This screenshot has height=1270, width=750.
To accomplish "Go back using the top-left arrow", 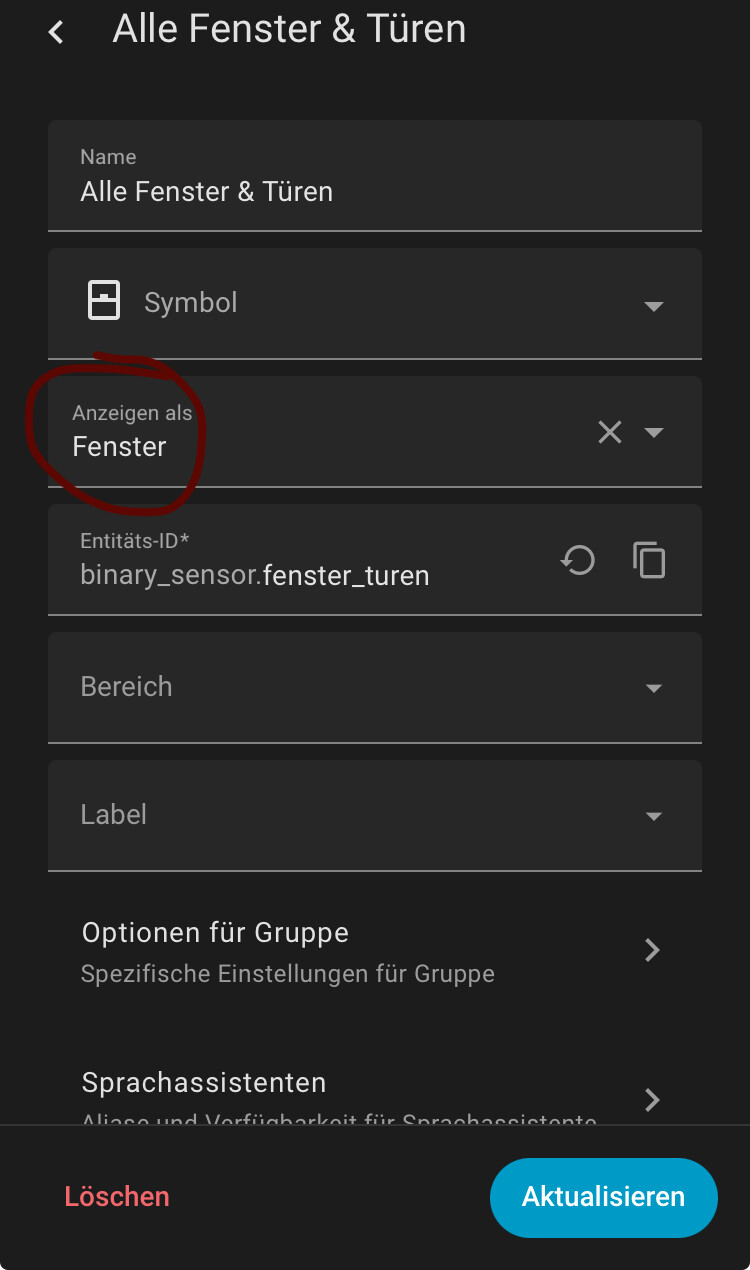I will (x=56, y=32).
